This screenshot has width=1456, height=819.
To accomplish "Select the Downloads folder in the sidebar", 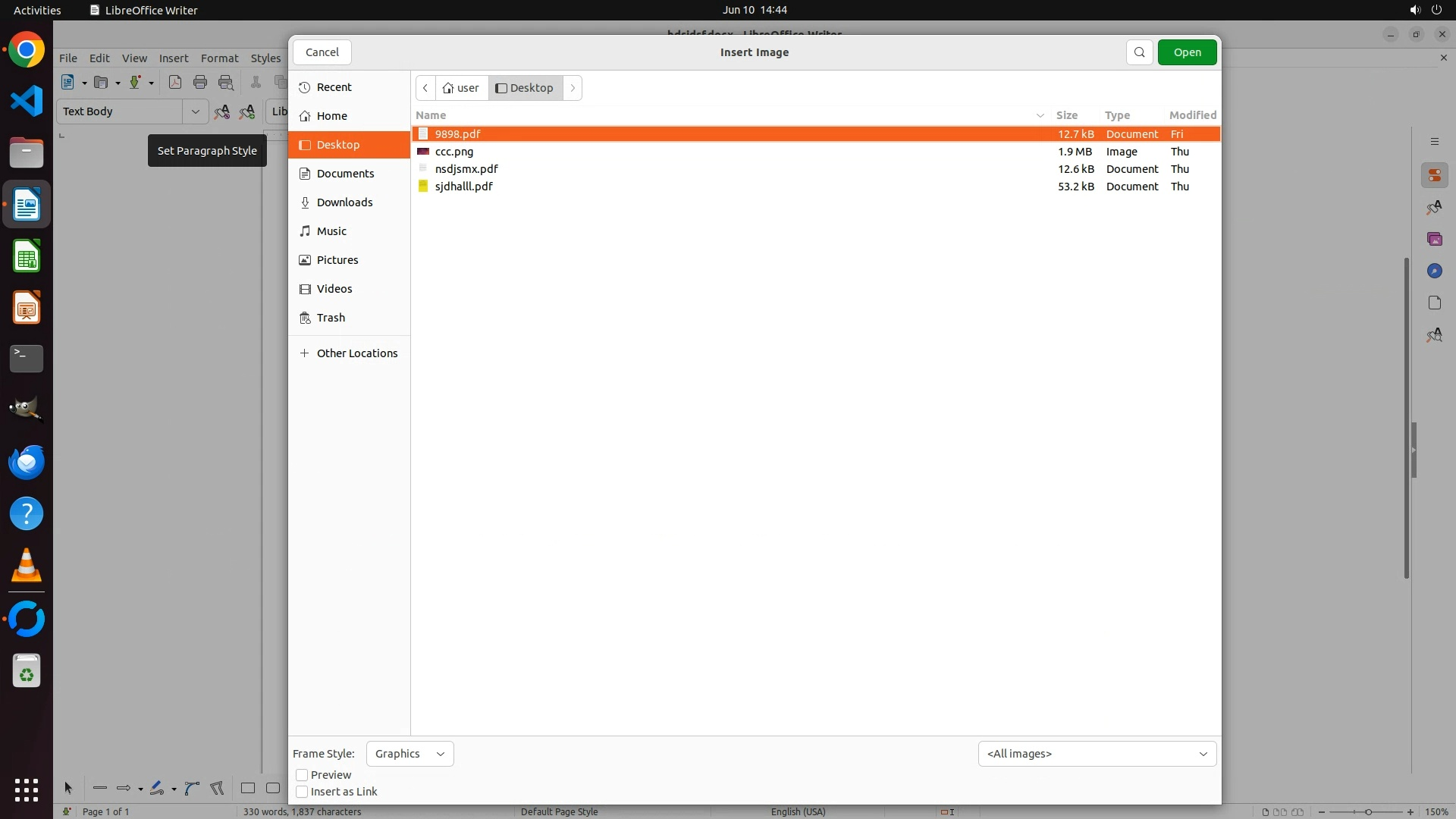I will 344,202.
